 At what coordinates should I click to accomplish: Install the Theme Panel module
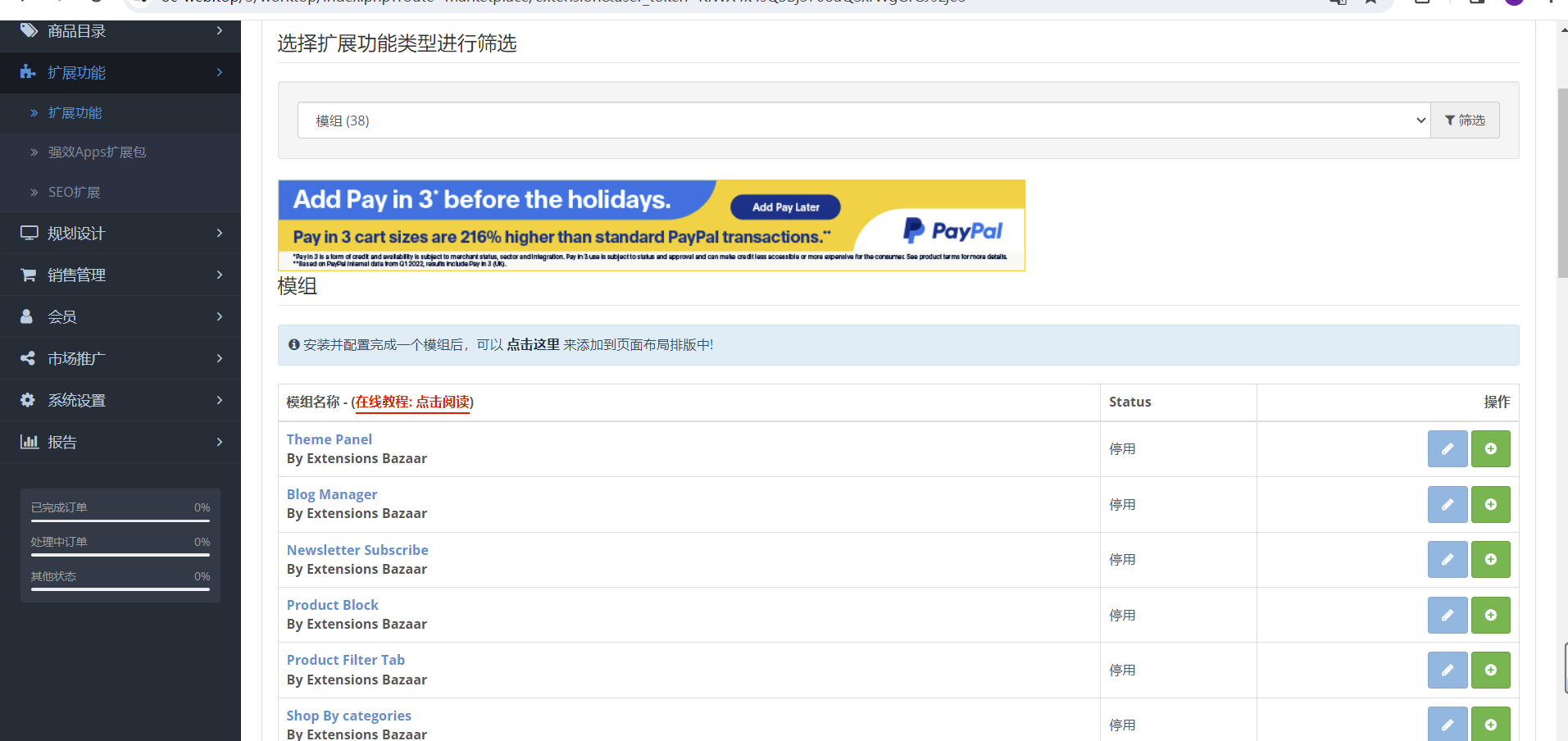1491,448
